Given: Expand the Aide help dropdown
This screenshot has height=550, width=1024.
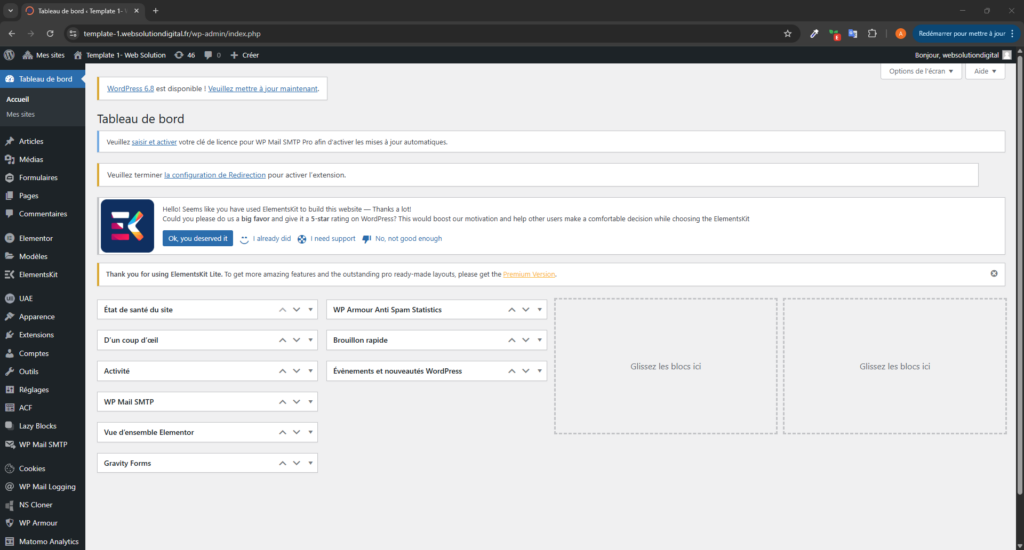Looking at the screenshot, I should point(985,72).
